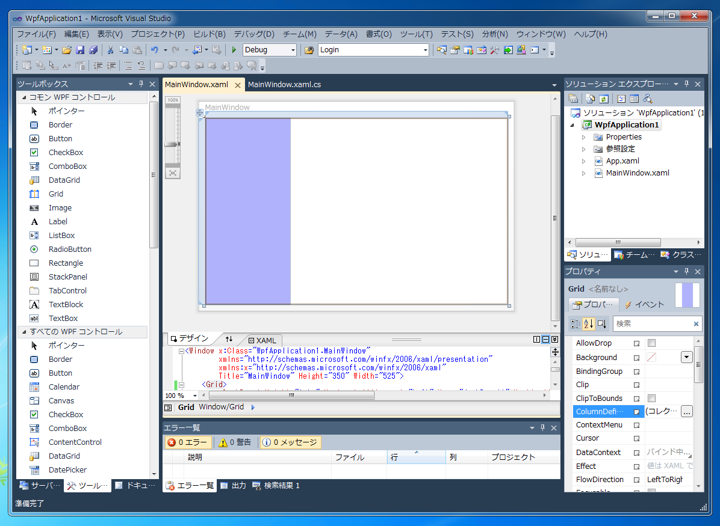Click the Open File toolbar icon

67,50
